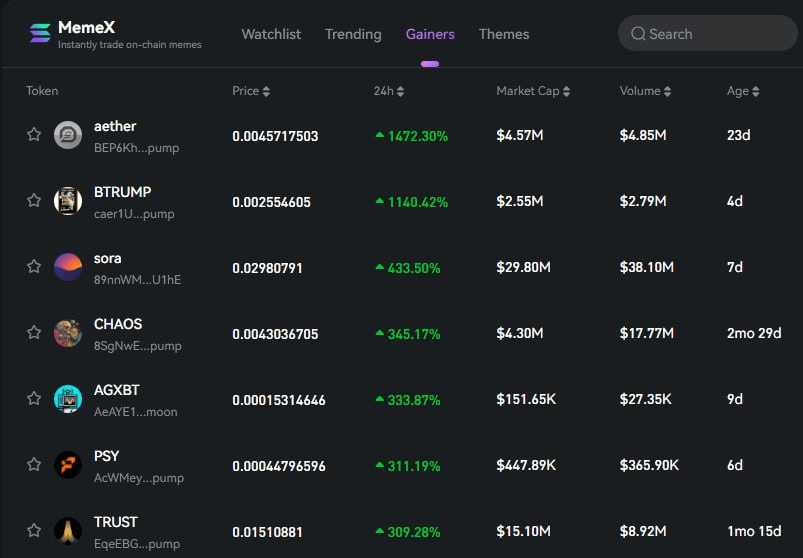Screen dimensions: 803x558
Task: Click BTRUMP price 0.002554605
Action: click(x=271, y=202)
